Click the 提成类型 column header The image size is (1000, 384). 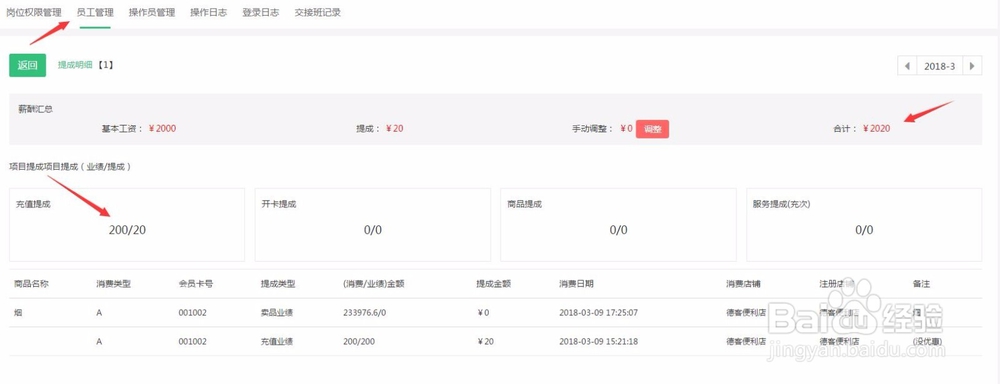(x=278, y=284)
